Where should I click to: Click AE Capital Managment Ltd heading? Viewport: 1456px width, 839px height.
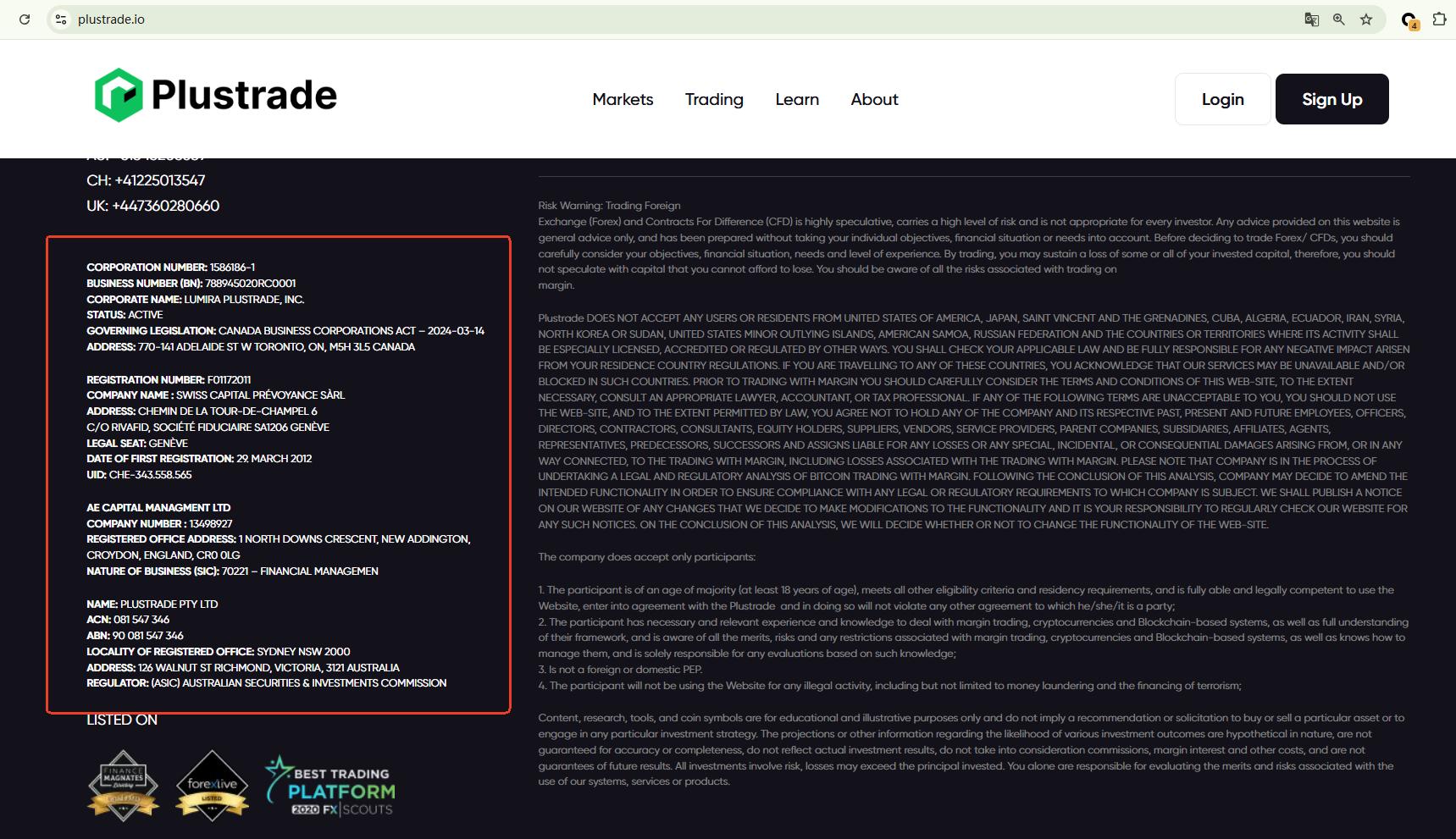coord(158,508)
